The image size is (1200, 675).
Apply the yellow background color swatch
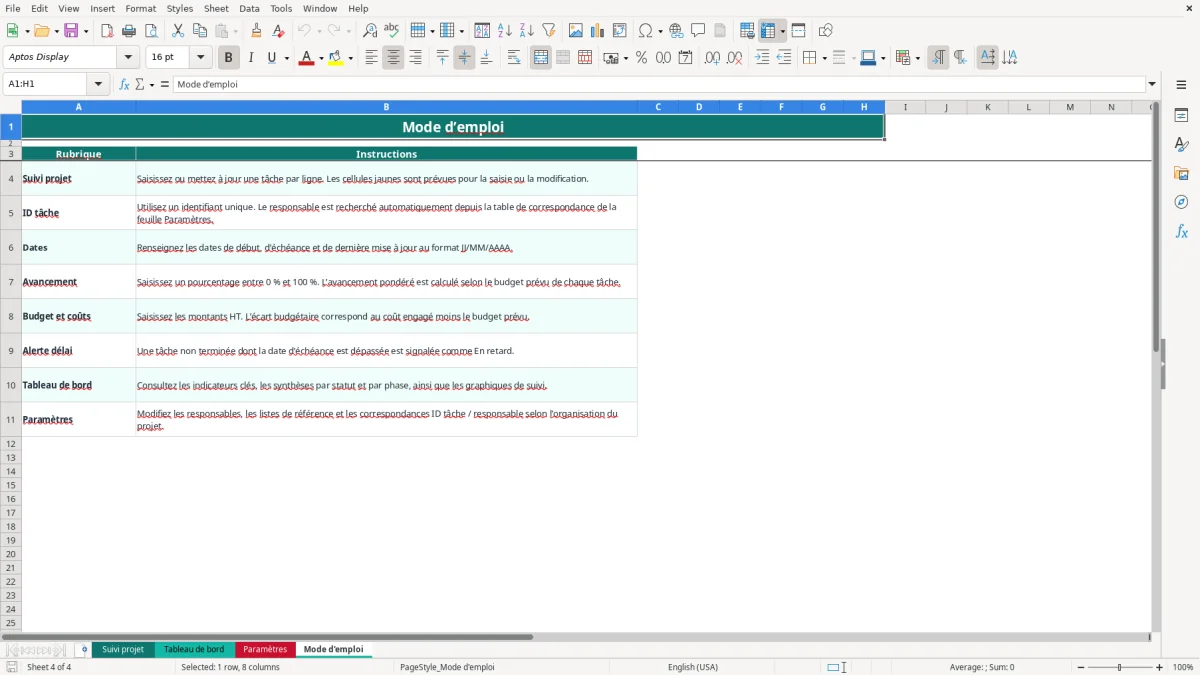click(x=336, y=58)
